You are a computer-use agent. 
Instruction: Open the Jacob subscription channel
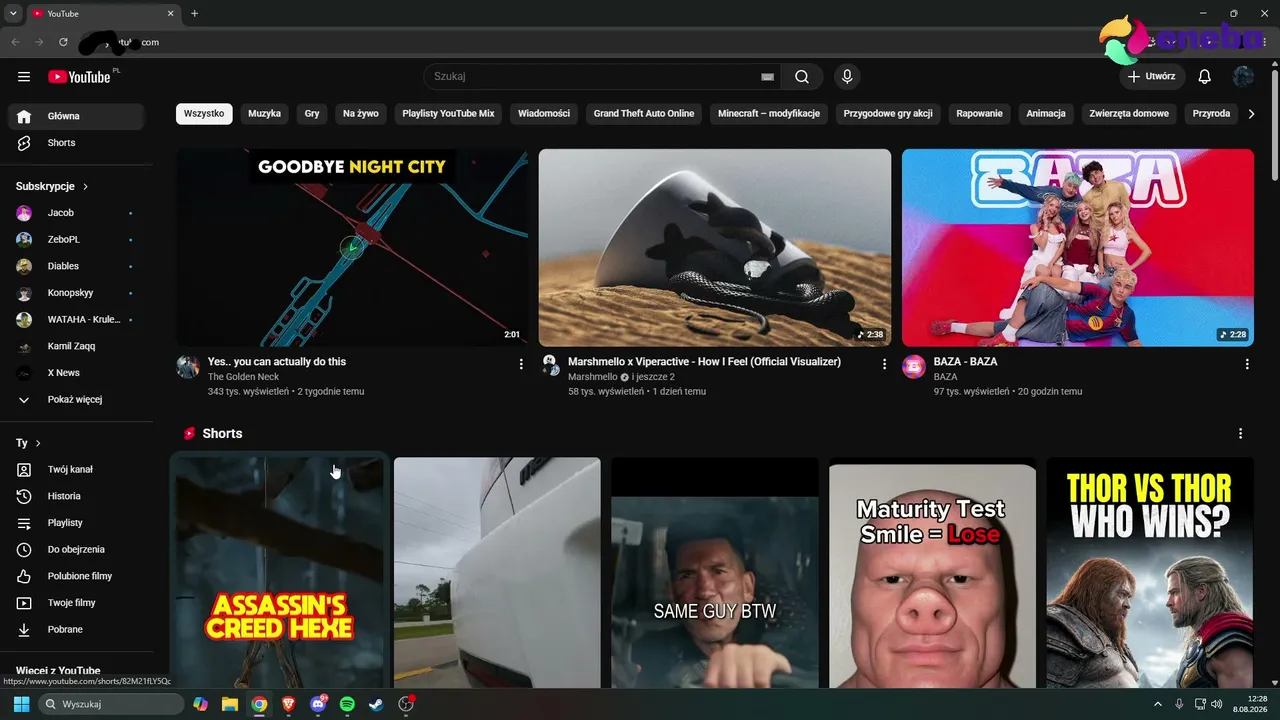(76, 213)
